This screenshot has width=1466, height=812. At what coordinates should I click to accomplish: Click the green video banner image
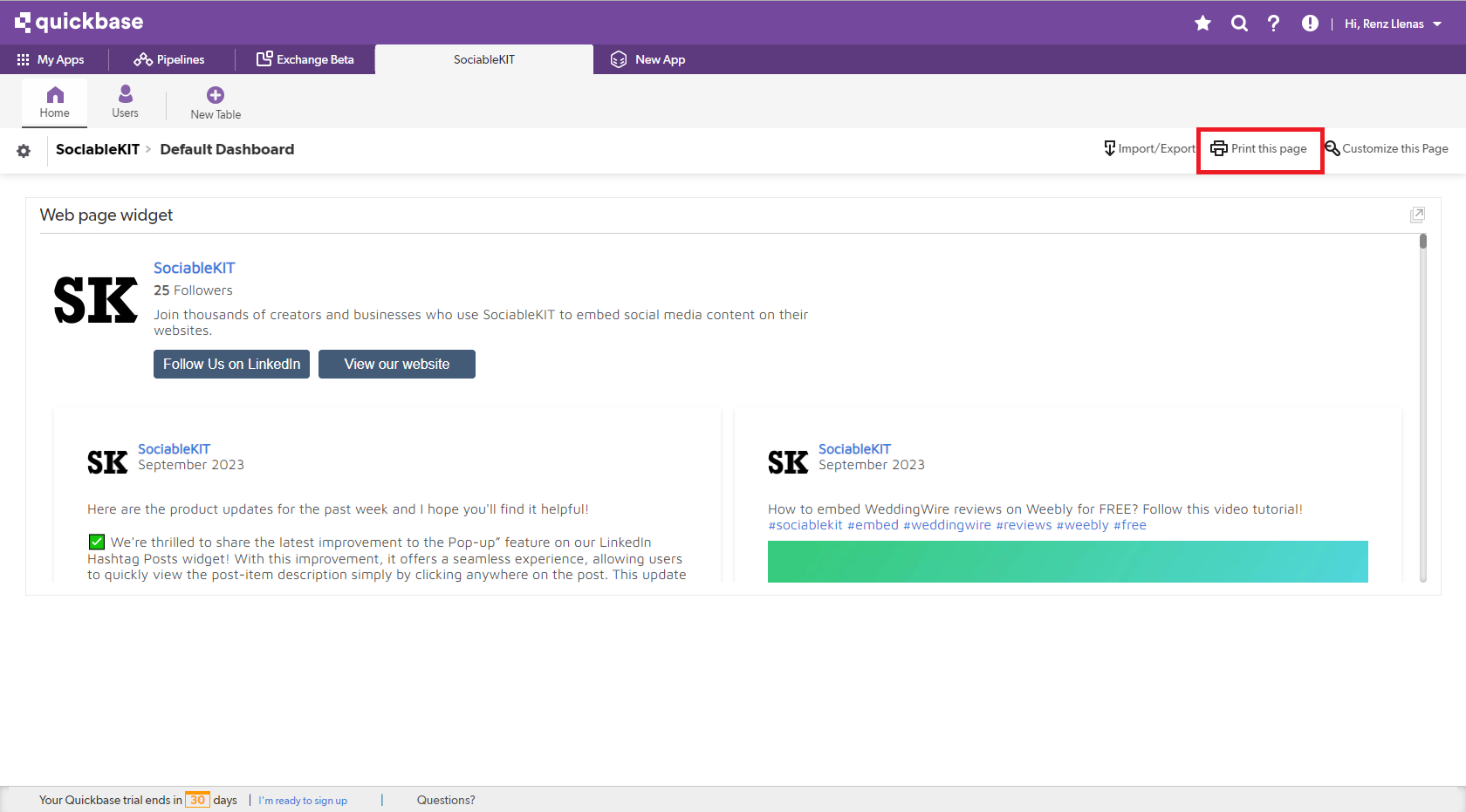tap(1068, 562)
